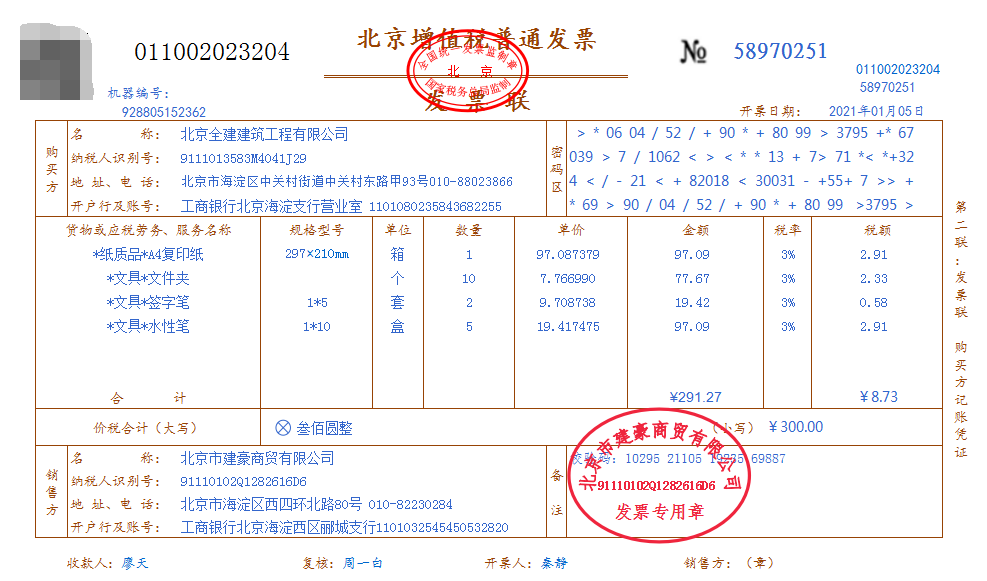This screenshot has width=987, height=581.
Task: Click the quantity 10 for 文具文件夹
Action: tap(472, 279)
